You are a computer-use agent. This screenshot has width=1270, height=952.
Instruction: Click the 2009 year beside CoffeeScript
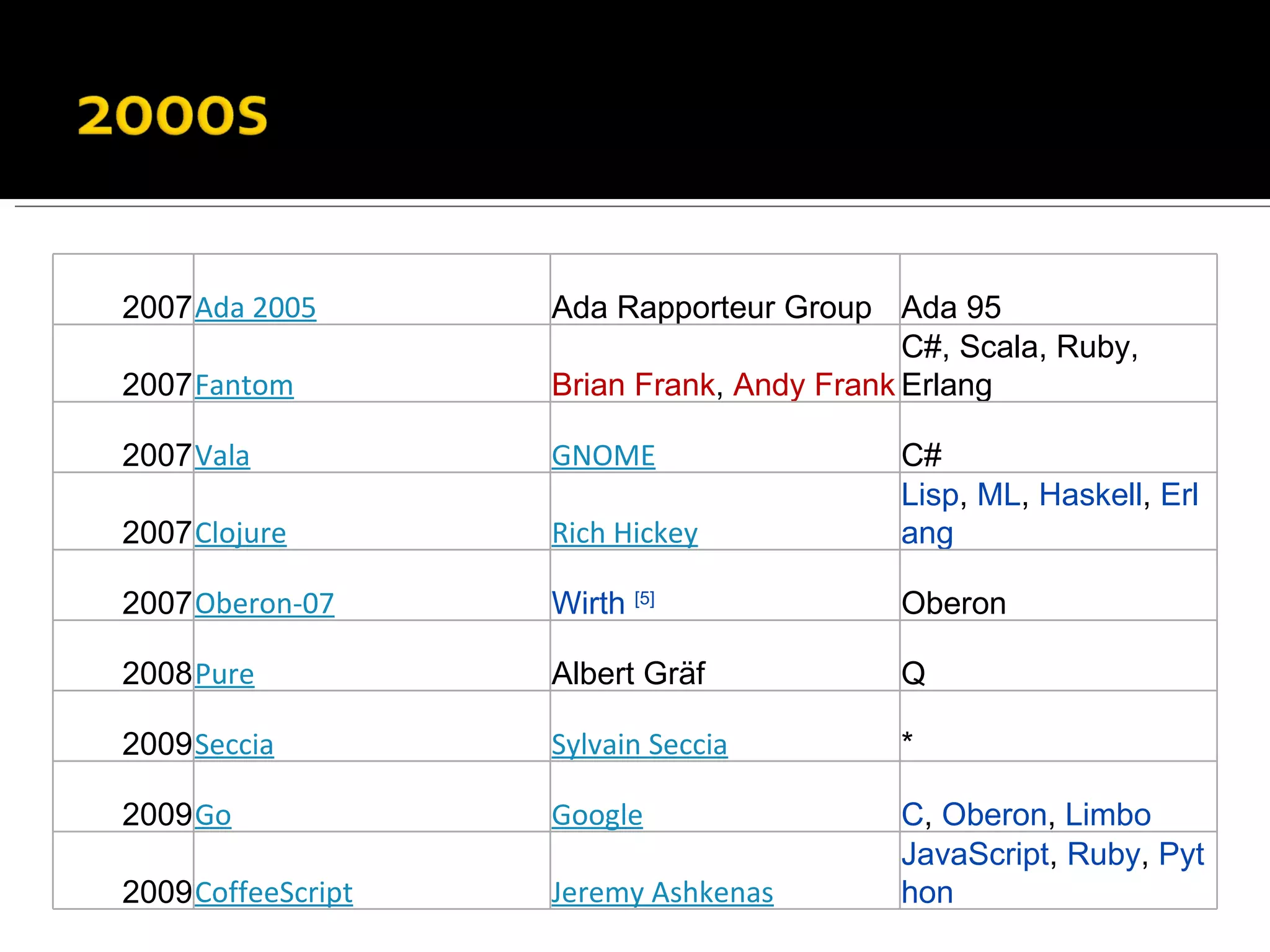157,892
